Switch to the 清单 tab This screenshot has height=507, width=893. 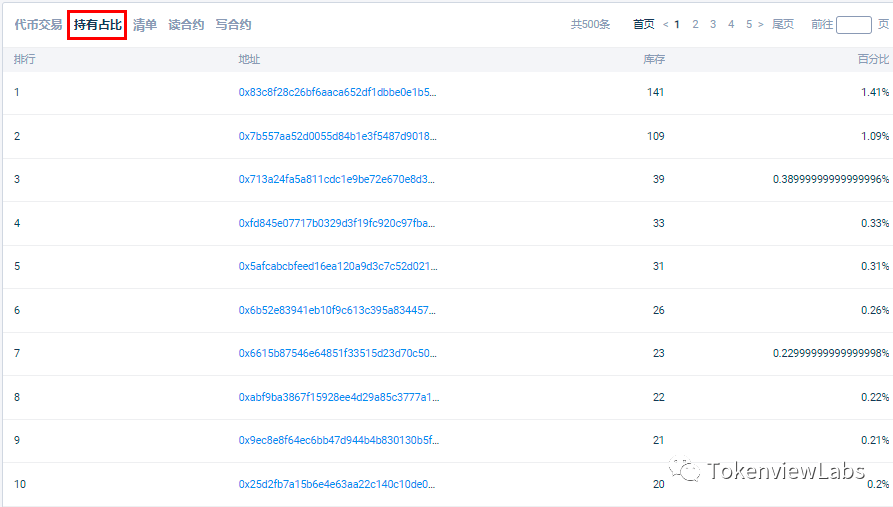pyautogui.click(x=145, y=24)
